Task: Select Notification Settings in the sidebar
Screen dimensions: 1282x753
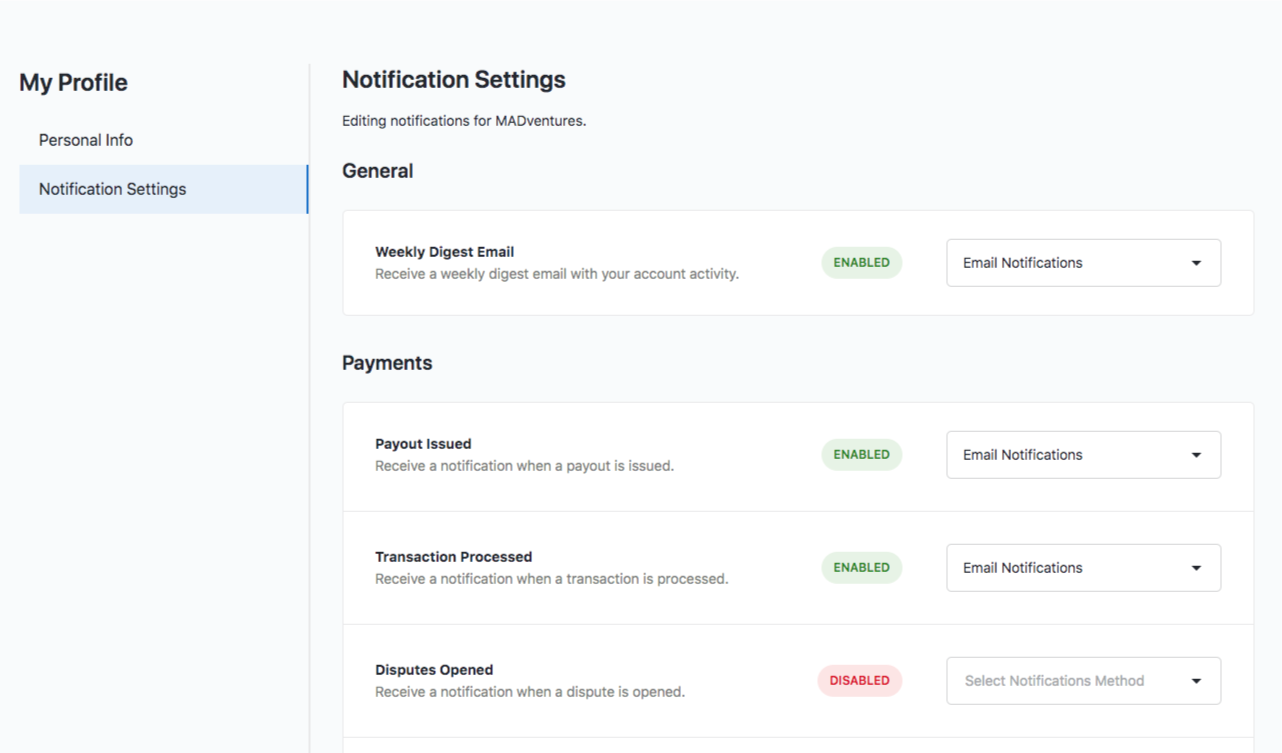Action: pos(112,189)
